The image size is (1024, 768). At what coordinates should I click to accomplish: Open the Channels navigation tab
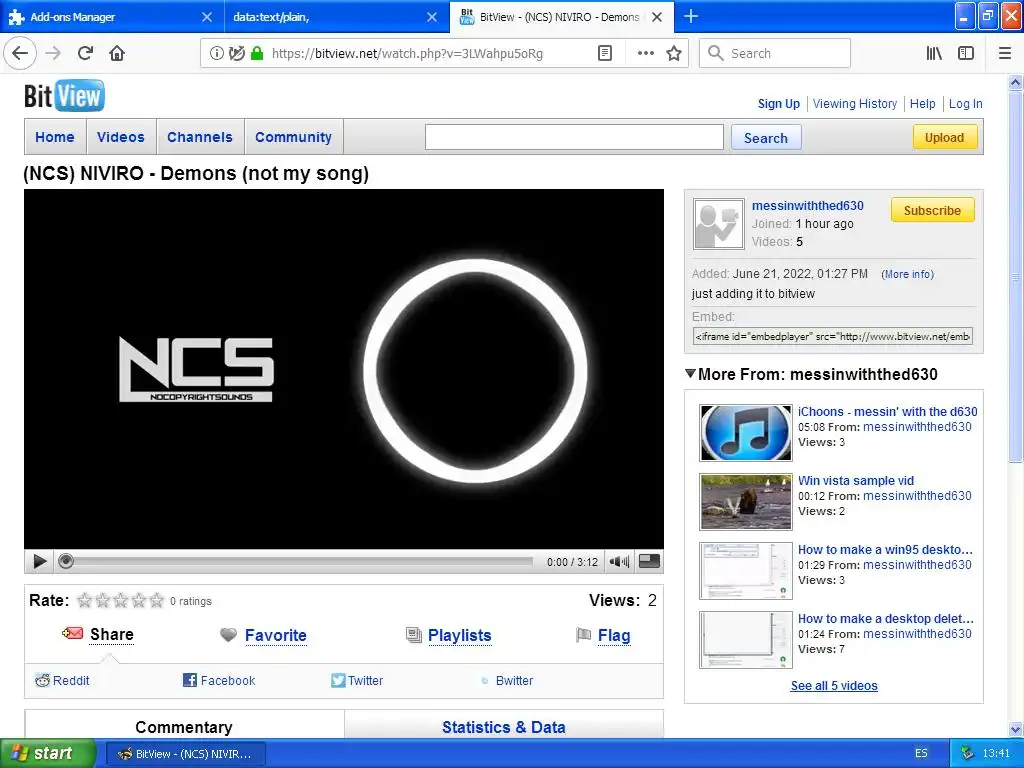[200, 137]
